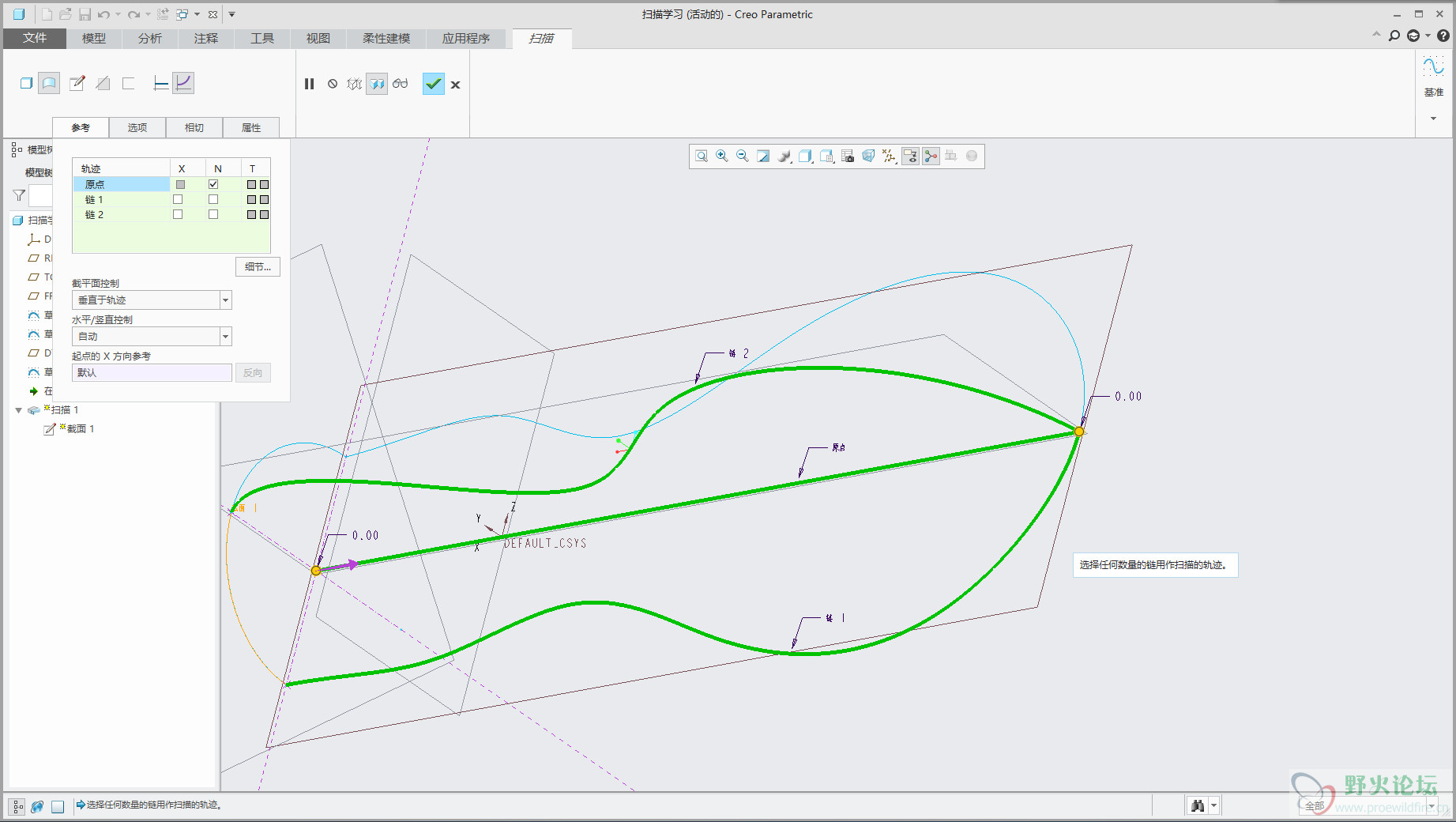Choose the constant section sweep icon
Screen dimensions: 1456x822
(160, 83)
